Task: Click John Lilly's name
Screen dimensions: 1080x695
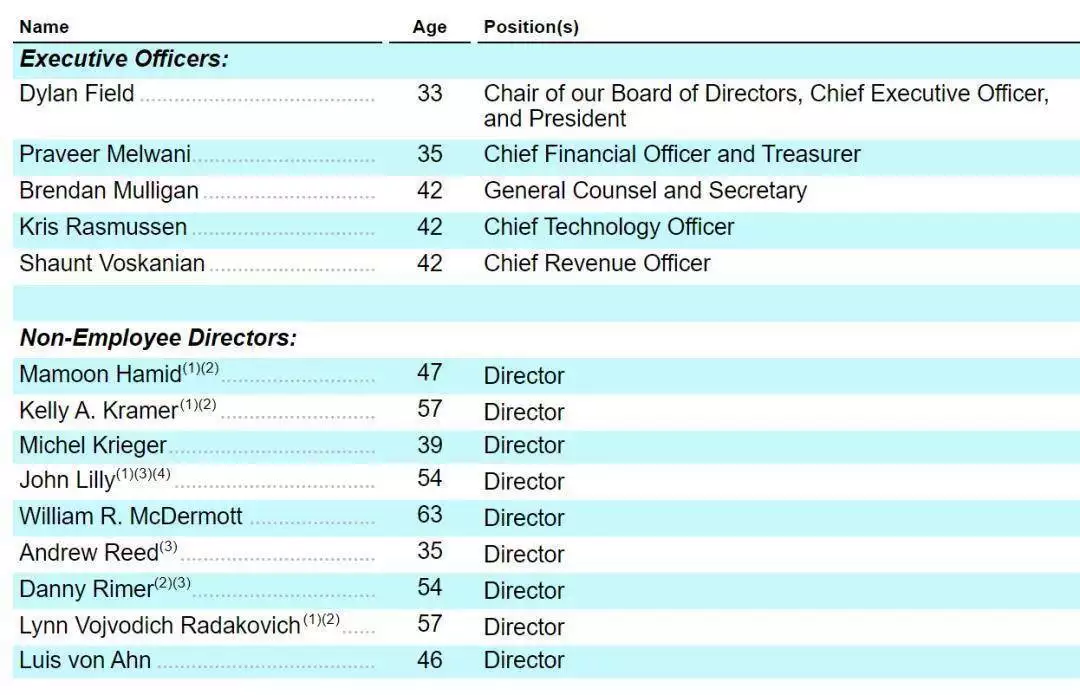Action: 67,481
